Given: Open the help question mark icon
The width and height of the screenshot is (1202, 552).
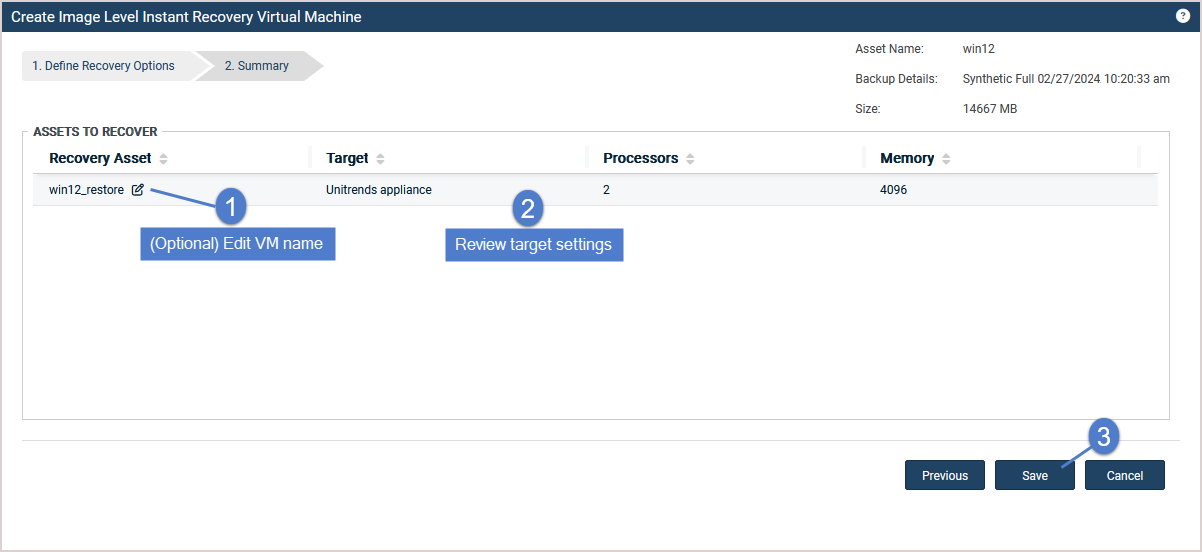Looking at the screenshot, I should [1183, 16].
